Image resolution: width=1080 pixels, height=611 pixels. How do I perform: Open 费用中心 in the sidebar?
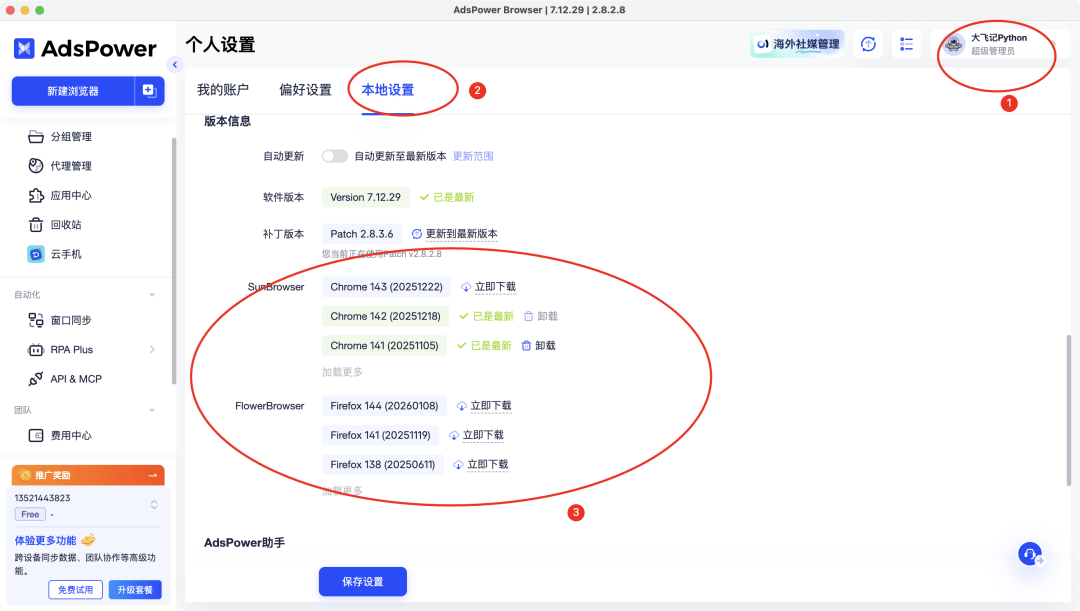(x=71, y=435)
